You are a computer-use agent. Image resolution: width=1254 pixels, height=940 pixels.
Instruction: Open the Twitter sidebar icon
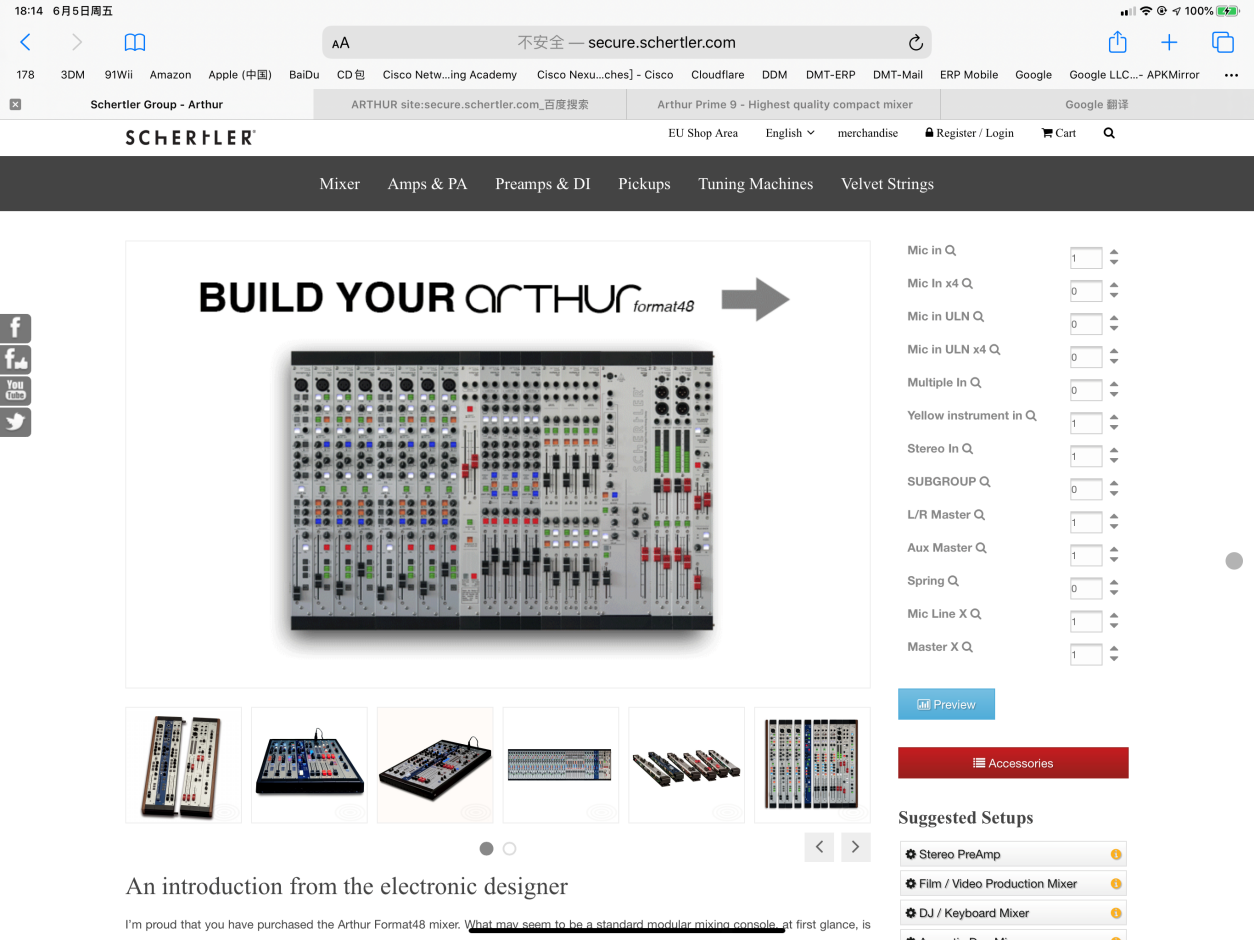[15, 422]
